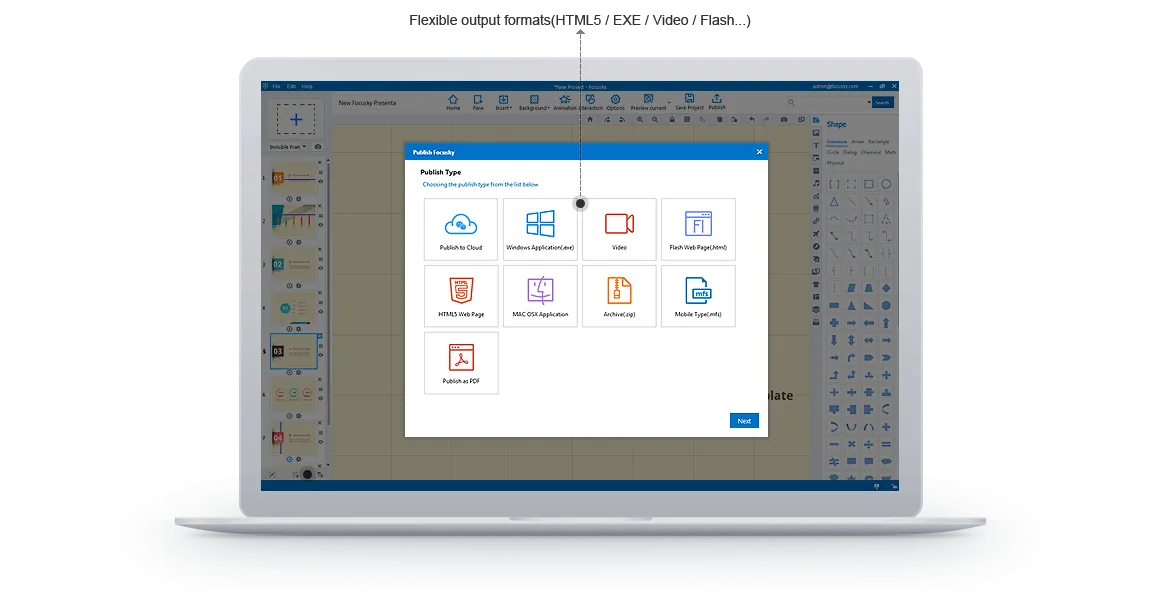The width and height of the screenshot is (1160, 600).
Task: Close the Publish Focusky dialog
Action: pyautogui.click(x=759, y=152)
